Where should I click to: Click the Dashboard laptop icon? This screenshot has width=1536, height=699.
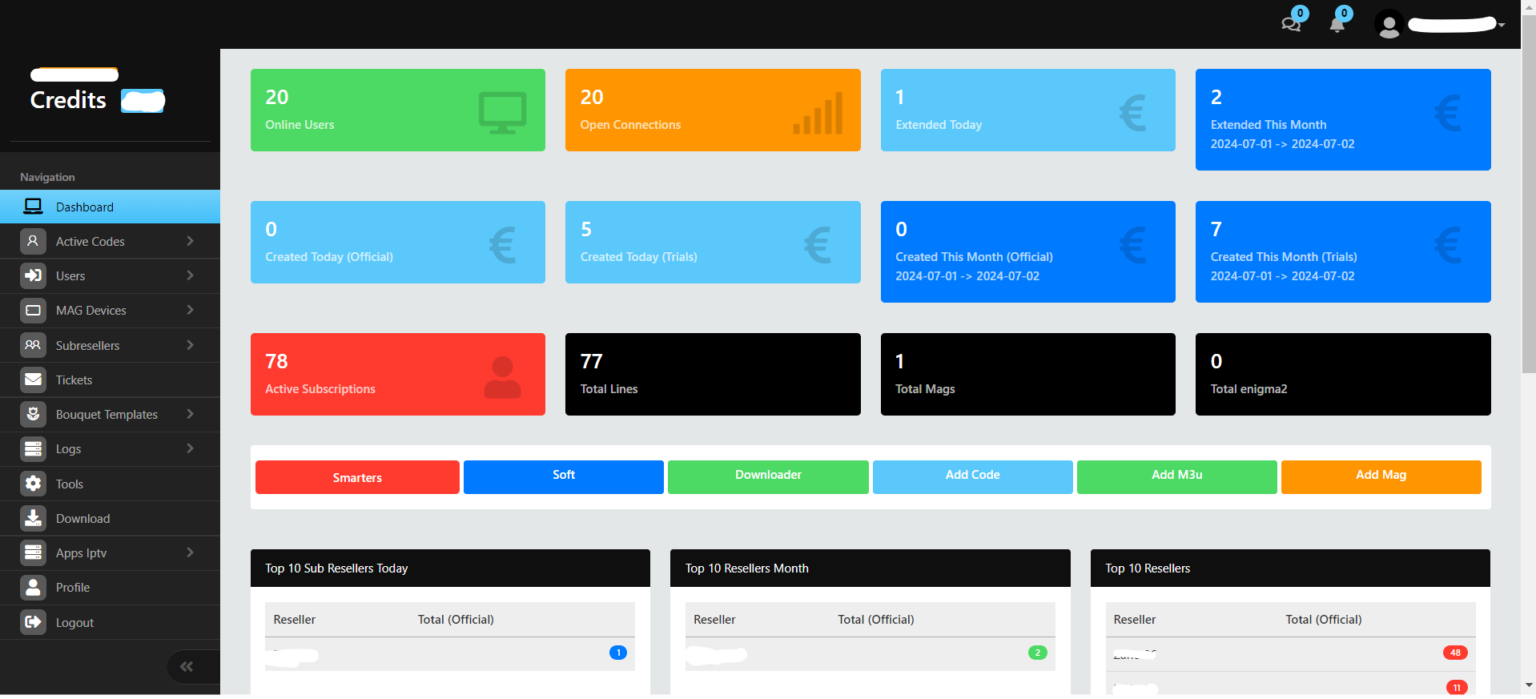pyautogui.click(x=34, y=207)
